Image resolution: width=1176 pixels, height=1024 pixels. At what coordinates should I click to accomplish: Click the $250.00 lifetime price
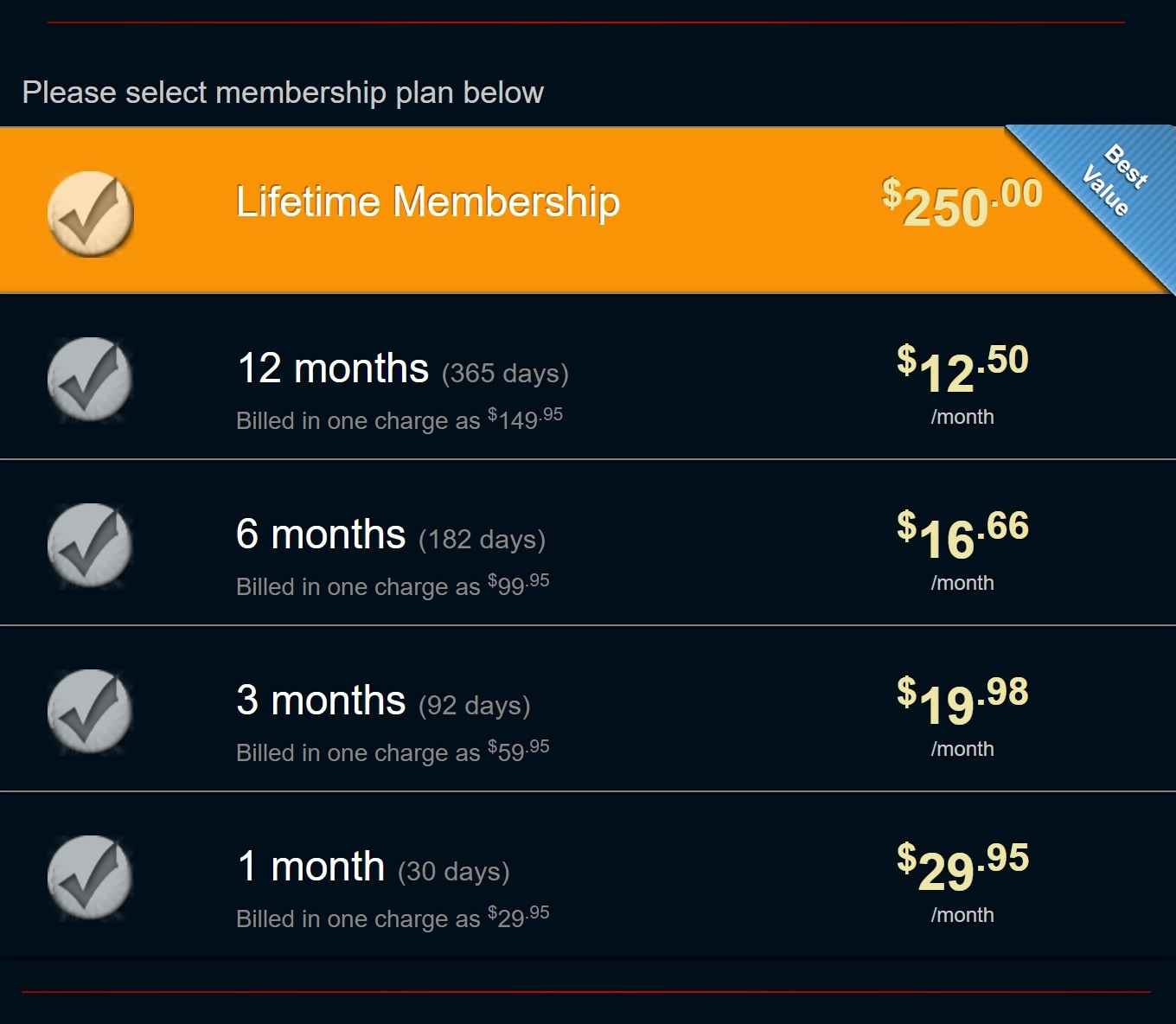coord(962,203)
